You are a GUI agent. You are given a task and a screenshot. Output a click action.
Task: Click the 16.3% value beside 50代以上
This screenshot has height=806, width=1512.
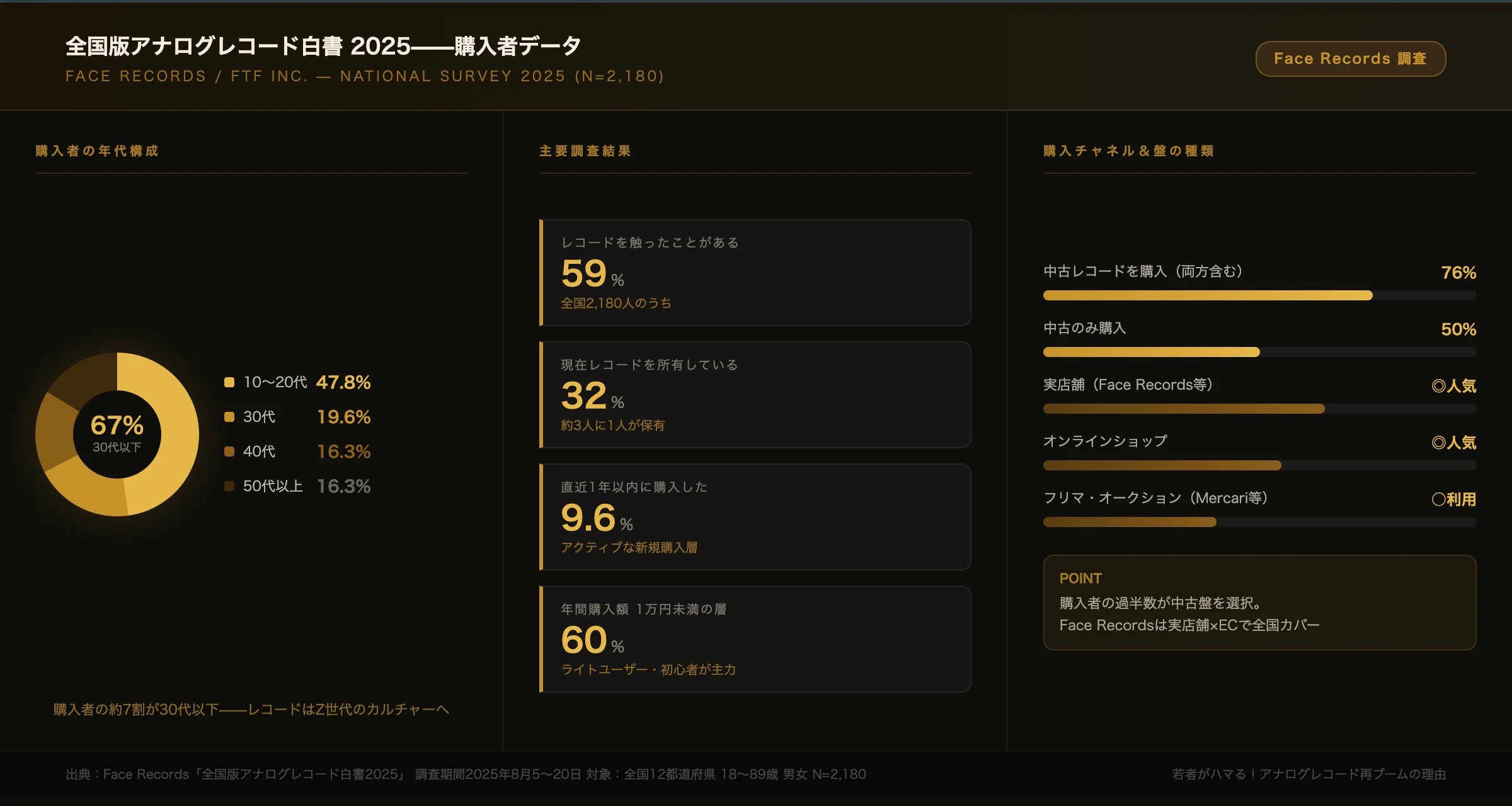pyautogui.click(x=343, y=486)
